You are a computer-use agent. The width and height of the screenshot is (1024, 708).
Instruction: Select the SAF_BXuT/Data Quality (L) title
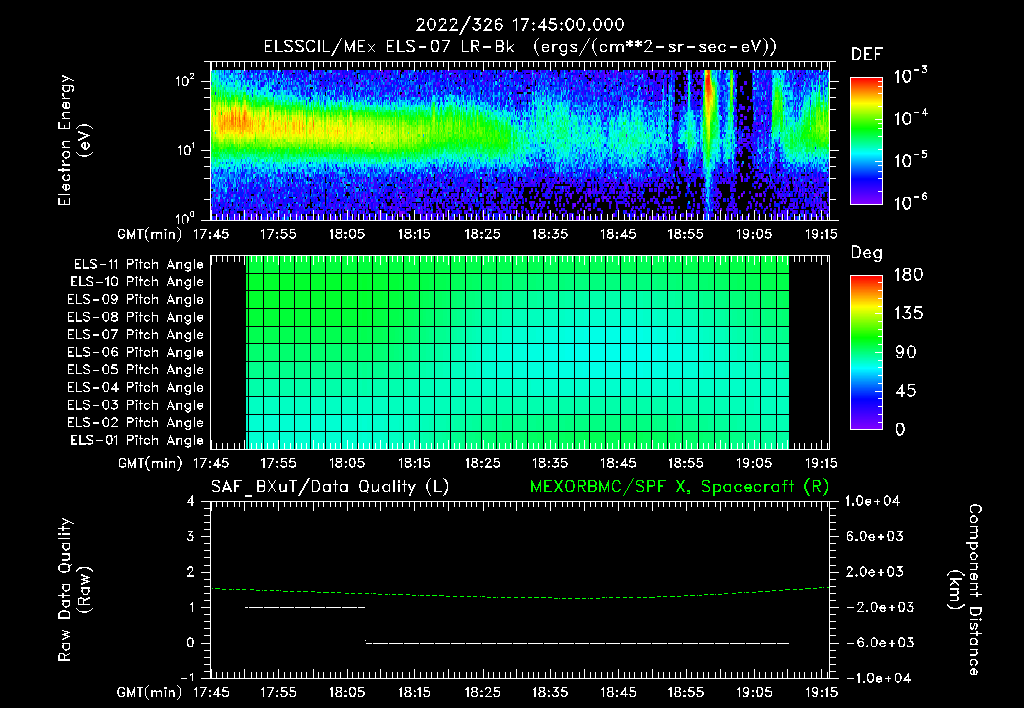pos(330,487)
